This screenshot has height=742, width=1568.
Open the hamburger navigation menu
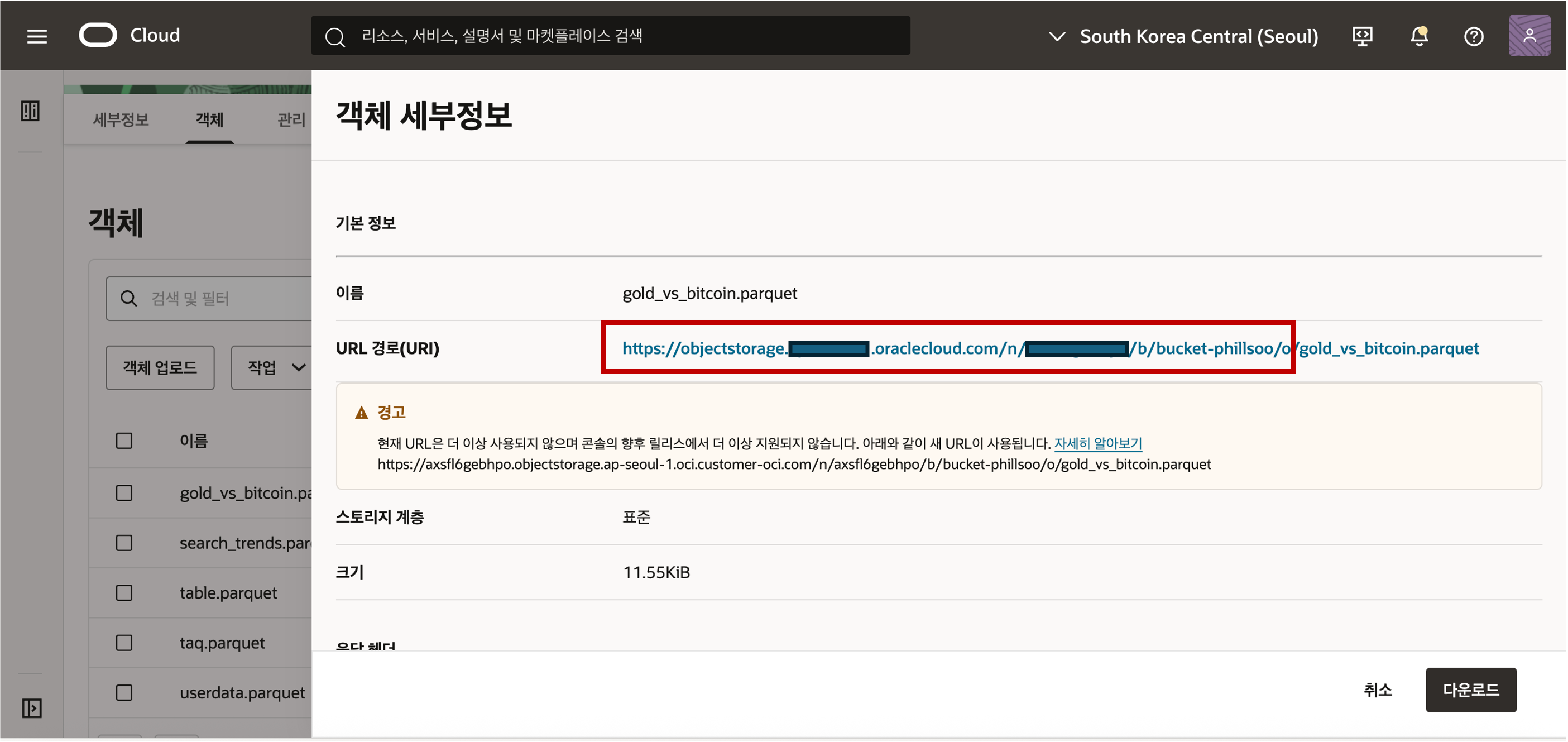coord(36,36)
